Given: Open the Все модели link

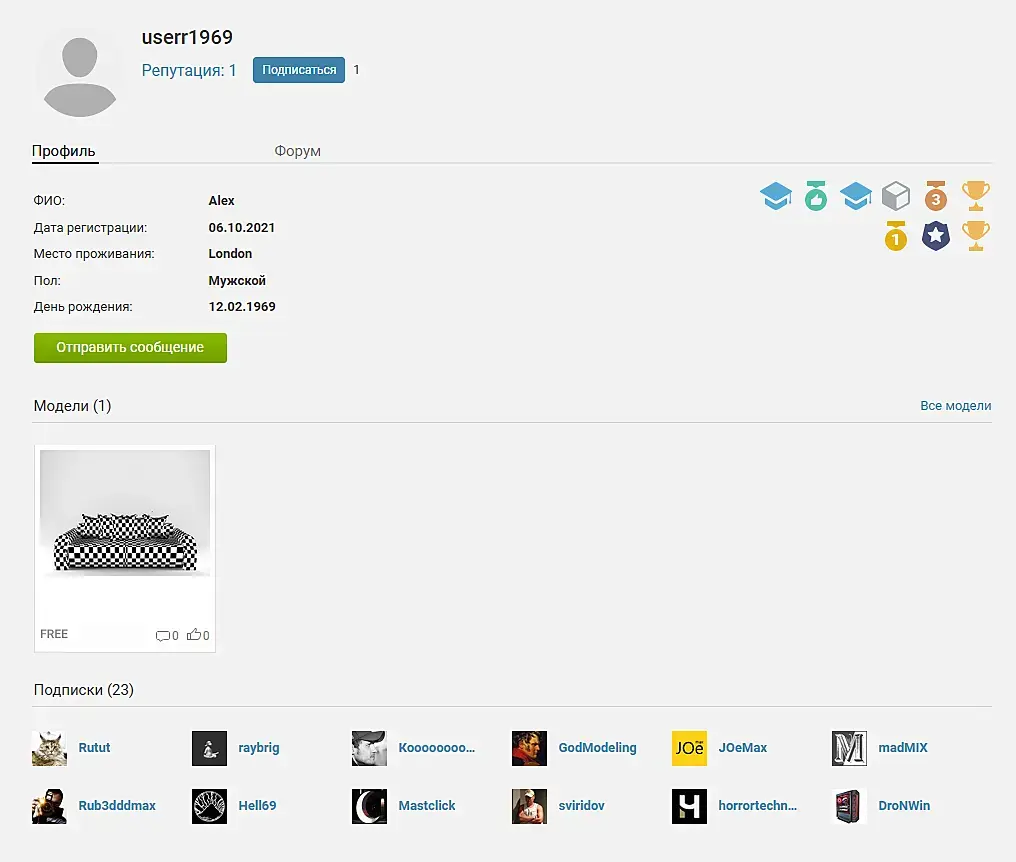Looking at the screenshot, I should click(956, 406).
